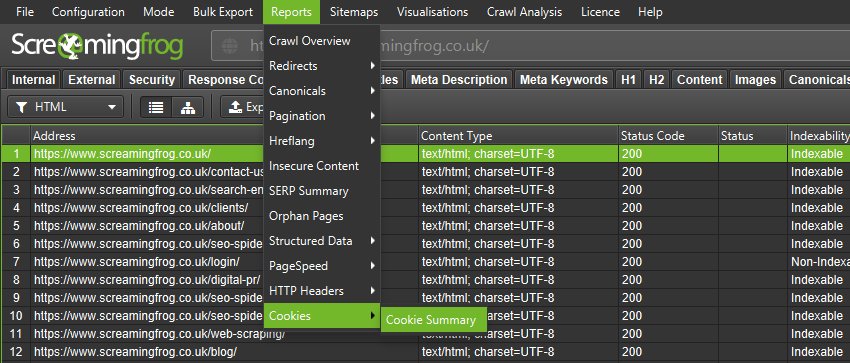850x363 pixels.
Task: Switch to list view icon
Action: (x=156, y=107)
